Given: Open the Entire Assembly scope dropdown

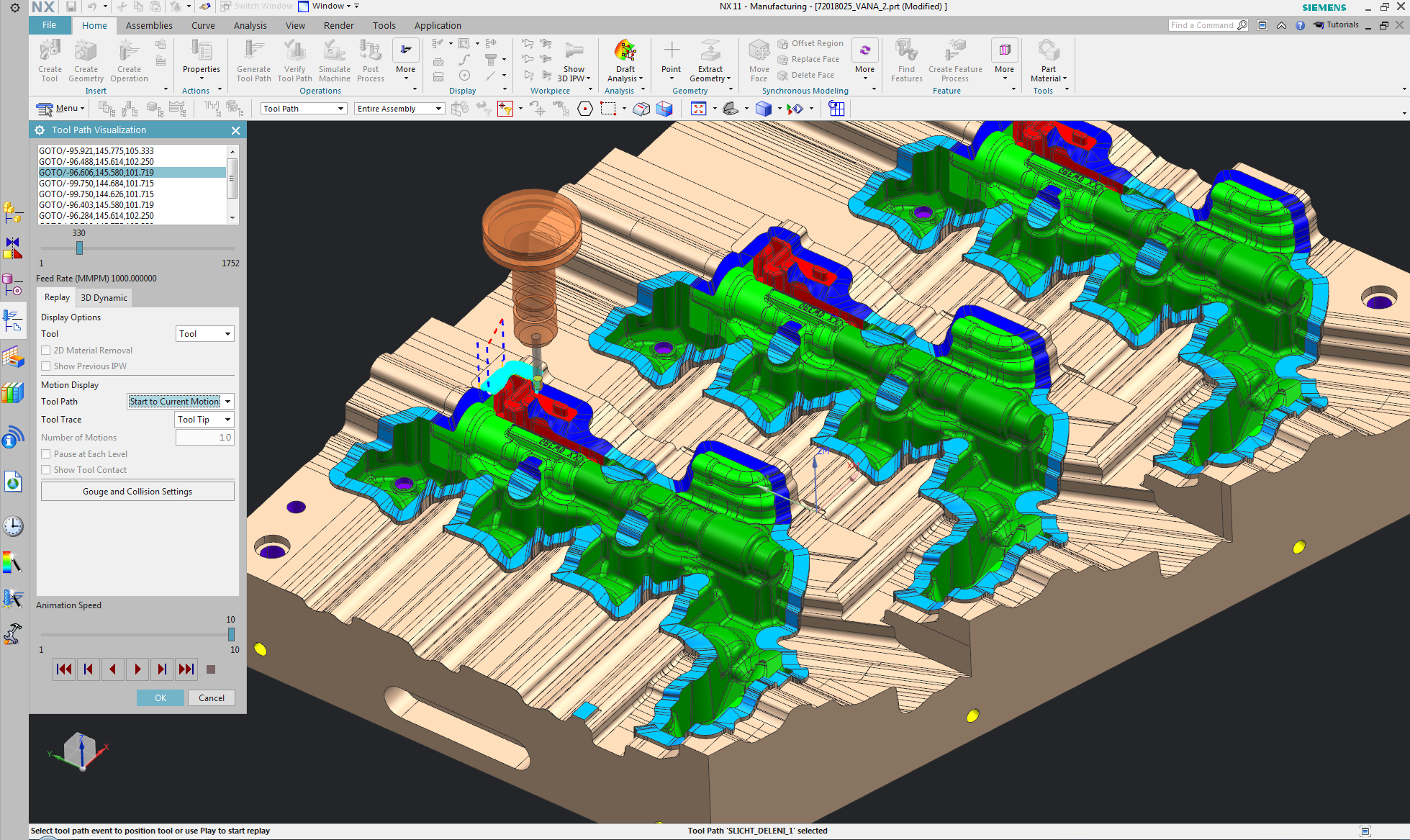Looking at the screenshot, I should click(x=399, y=109).
